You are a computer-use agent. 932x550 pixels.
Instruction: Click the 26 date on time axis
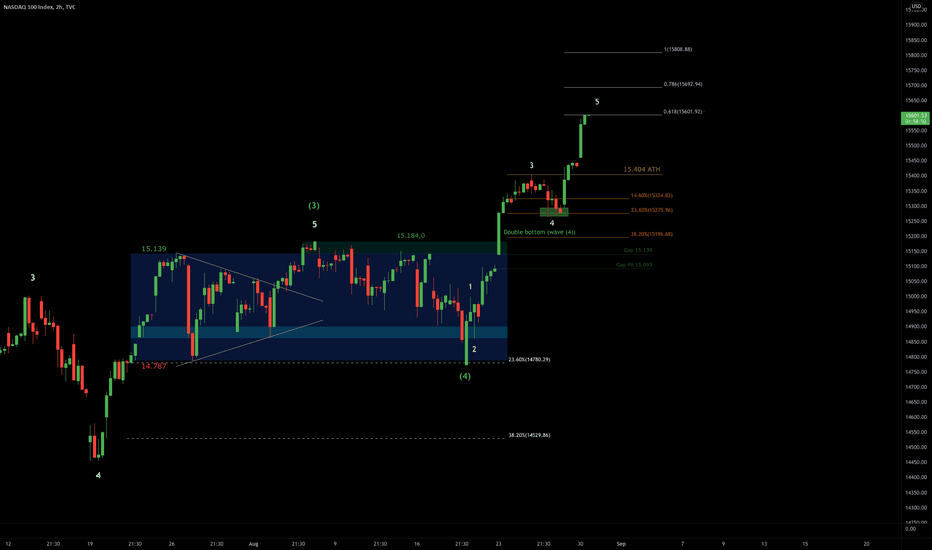172,544
